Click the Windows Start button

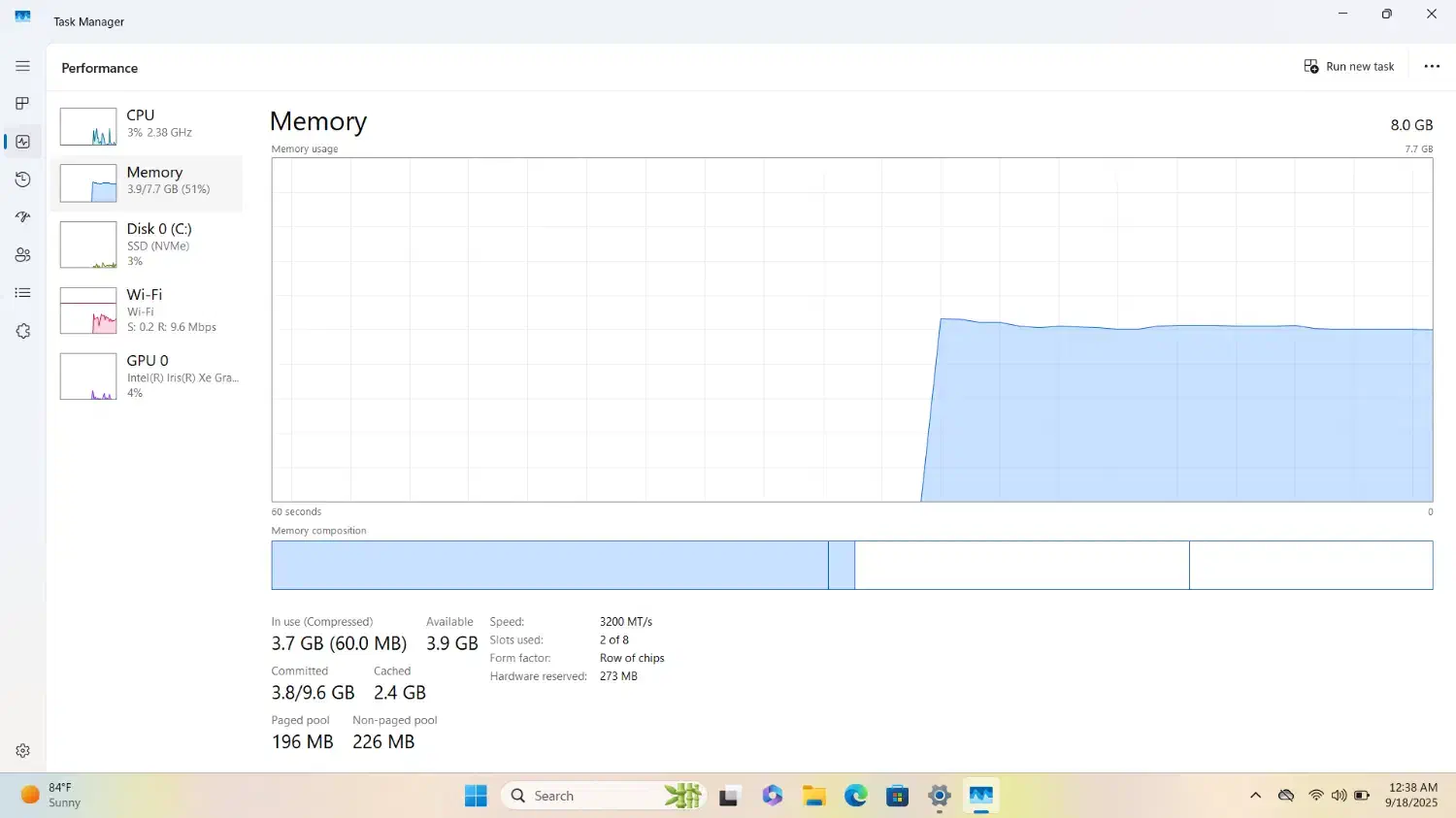click(476, 796)
